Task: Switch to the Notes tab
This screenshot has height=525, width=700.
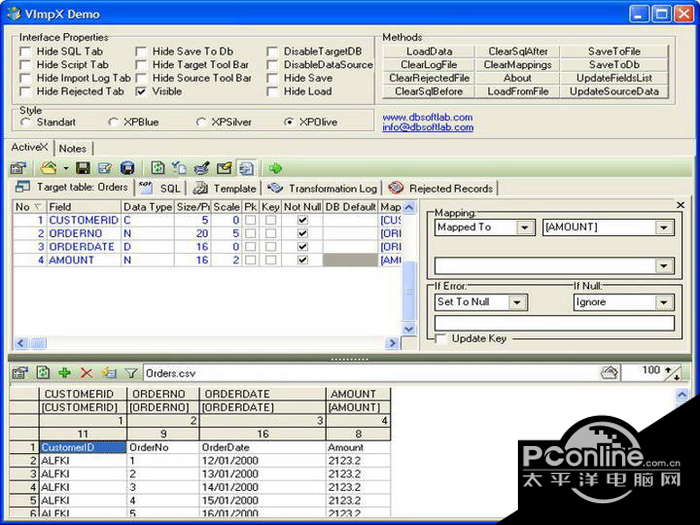Action: click(72, 148)
